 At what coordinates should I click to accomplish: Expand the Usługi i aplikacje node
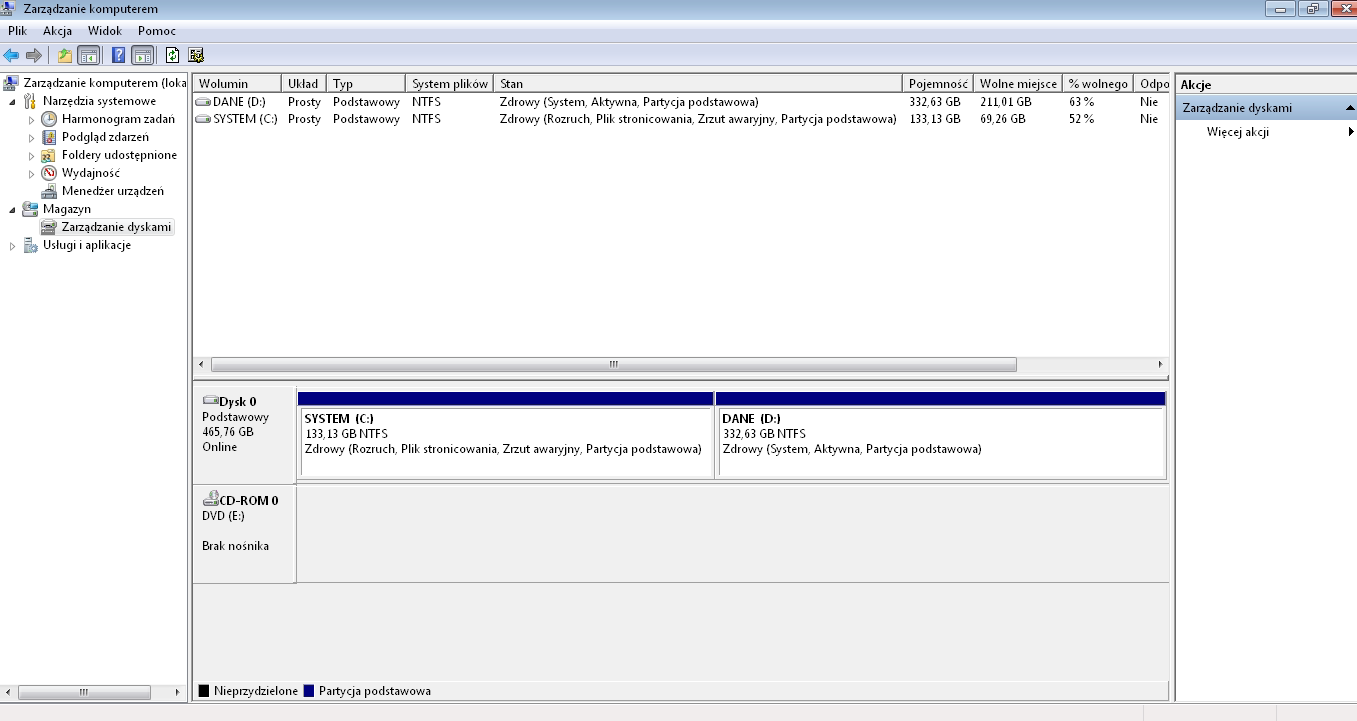click(x=13, y=245)
